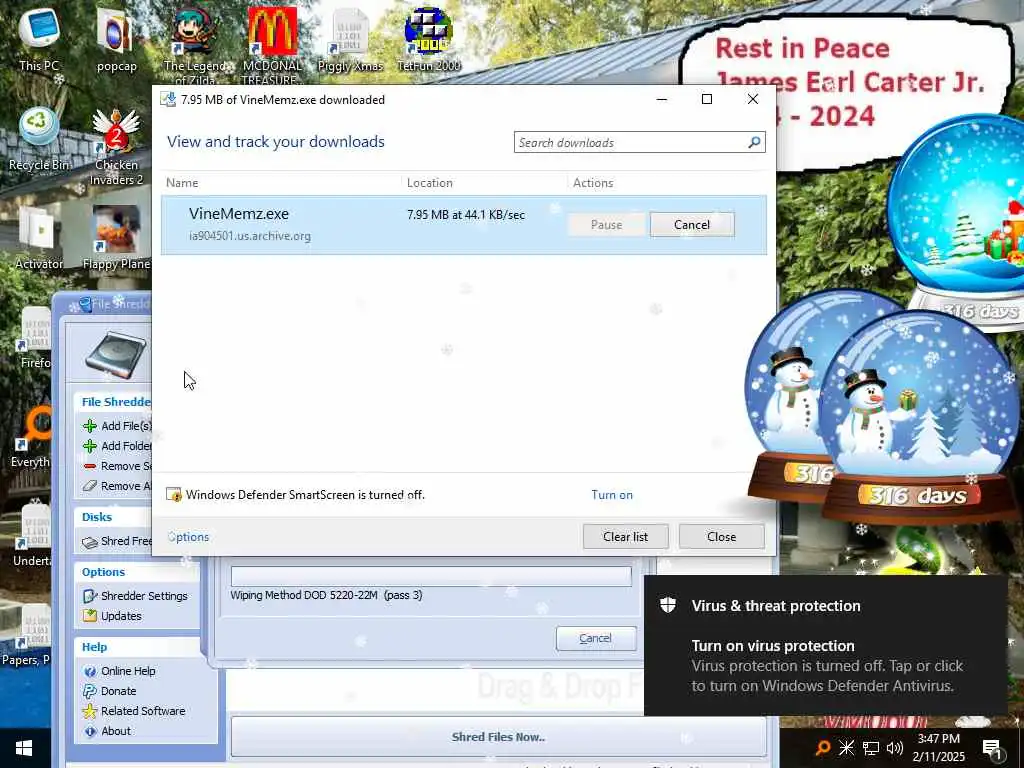Click the Location column header
This screenshot has height=768, width=1024.
tap(429, 183)
